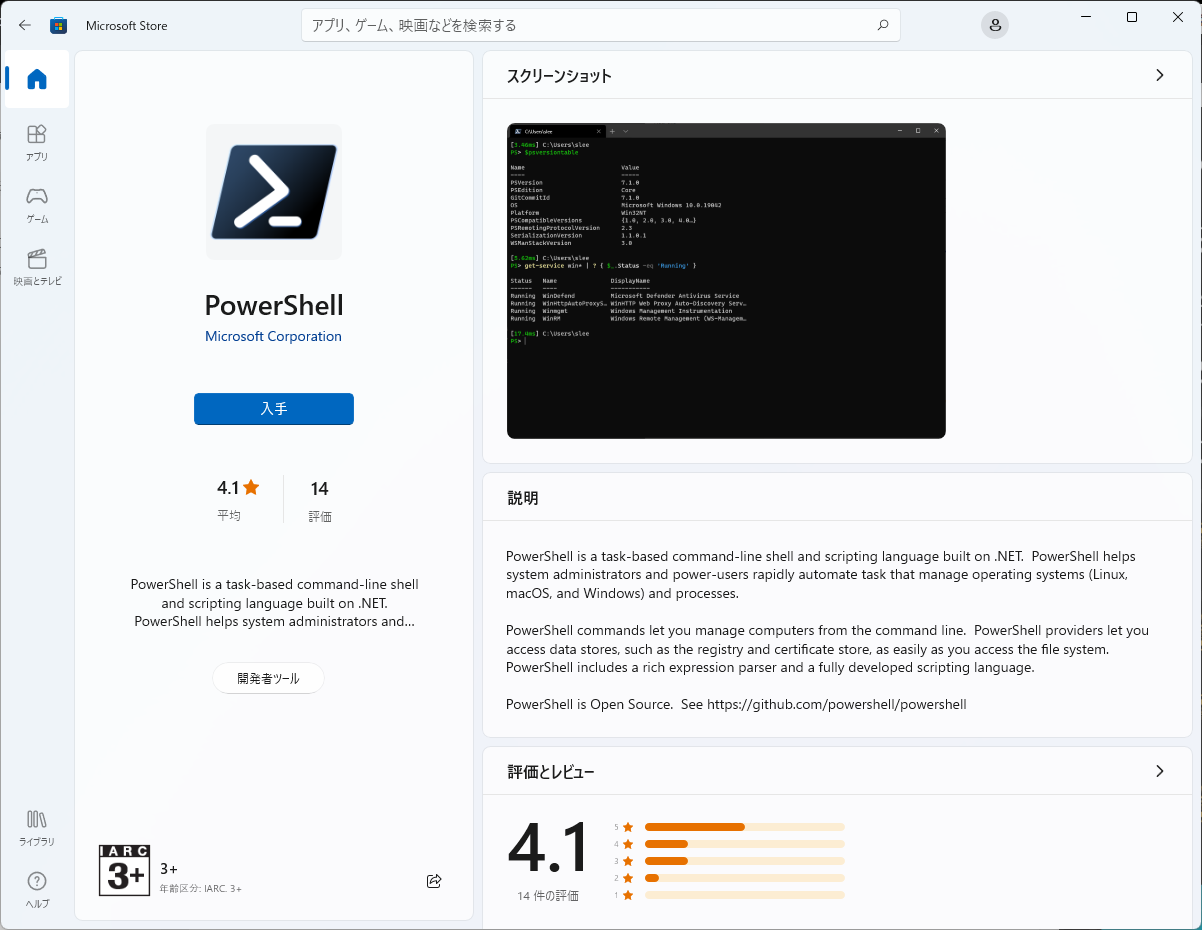Image resolution: width=1202 pixels, height=930 pixels.
Task: Click the '14 件の評価' label
Action: pos(548,896)
